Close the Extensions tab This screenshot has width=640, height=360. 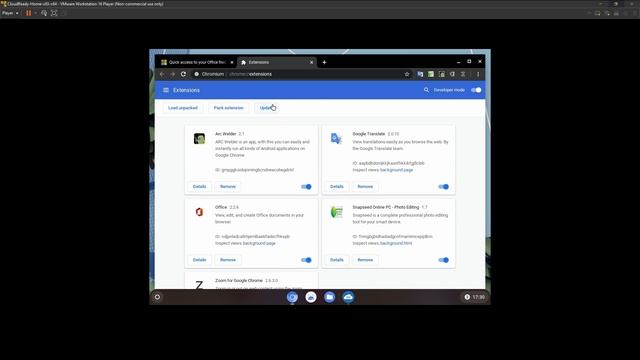(x=311, y=62)
